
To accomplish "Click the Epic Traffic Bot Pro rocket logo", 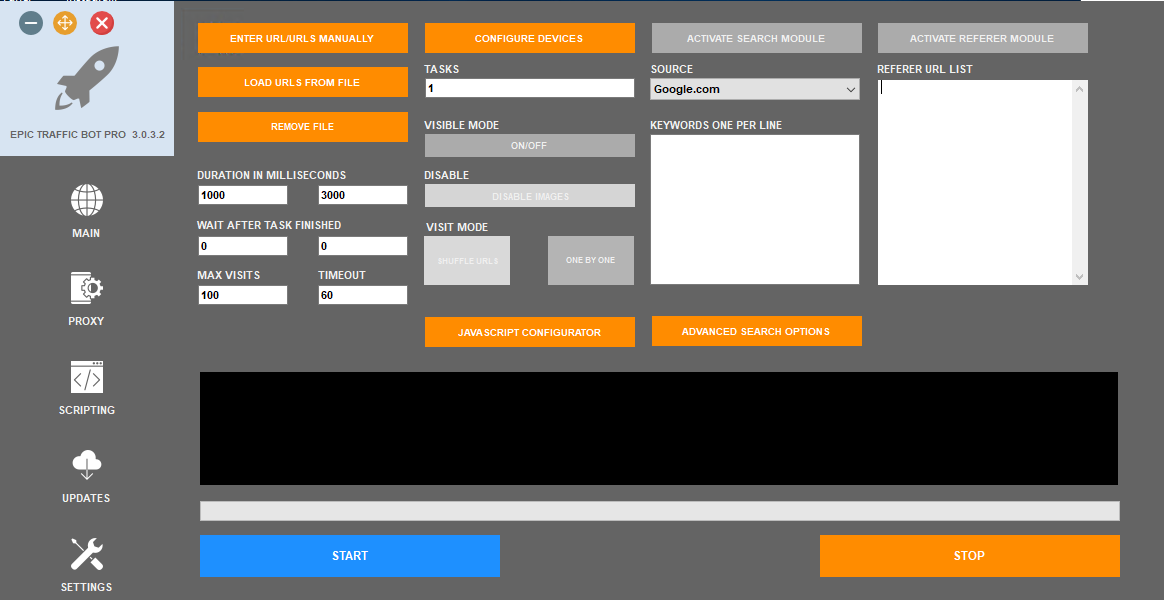I will (86, 78).
